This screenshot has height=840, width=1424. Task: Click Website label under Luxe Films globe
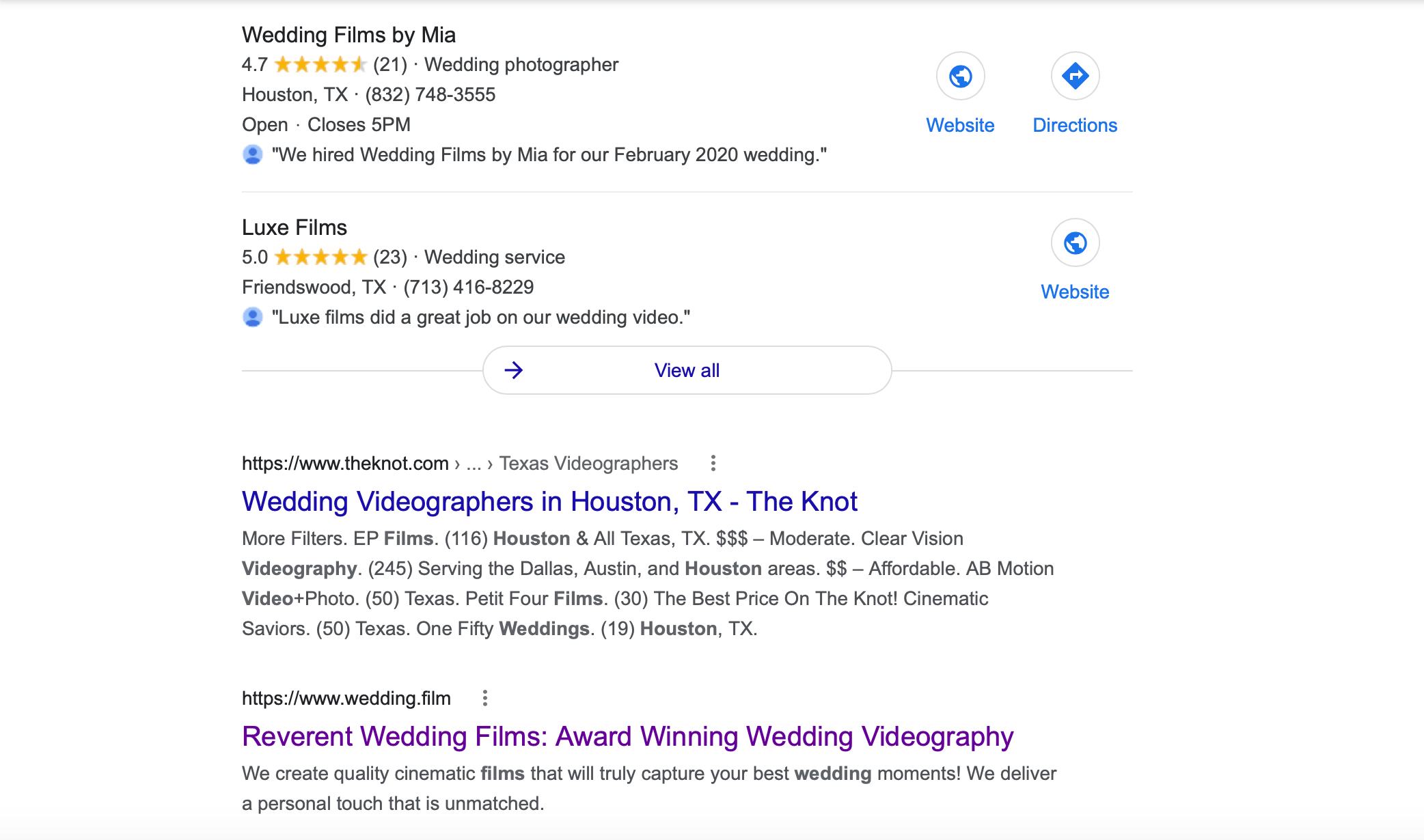1075,292
